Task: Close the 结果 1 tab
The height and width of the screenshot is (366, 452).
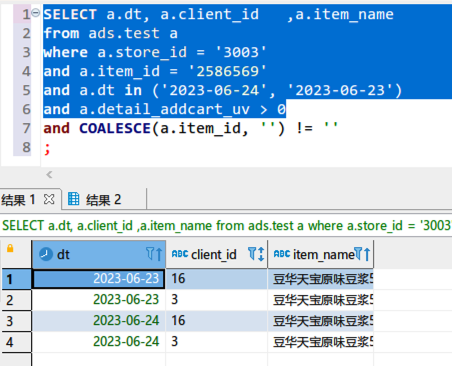Action: (49, 199)
